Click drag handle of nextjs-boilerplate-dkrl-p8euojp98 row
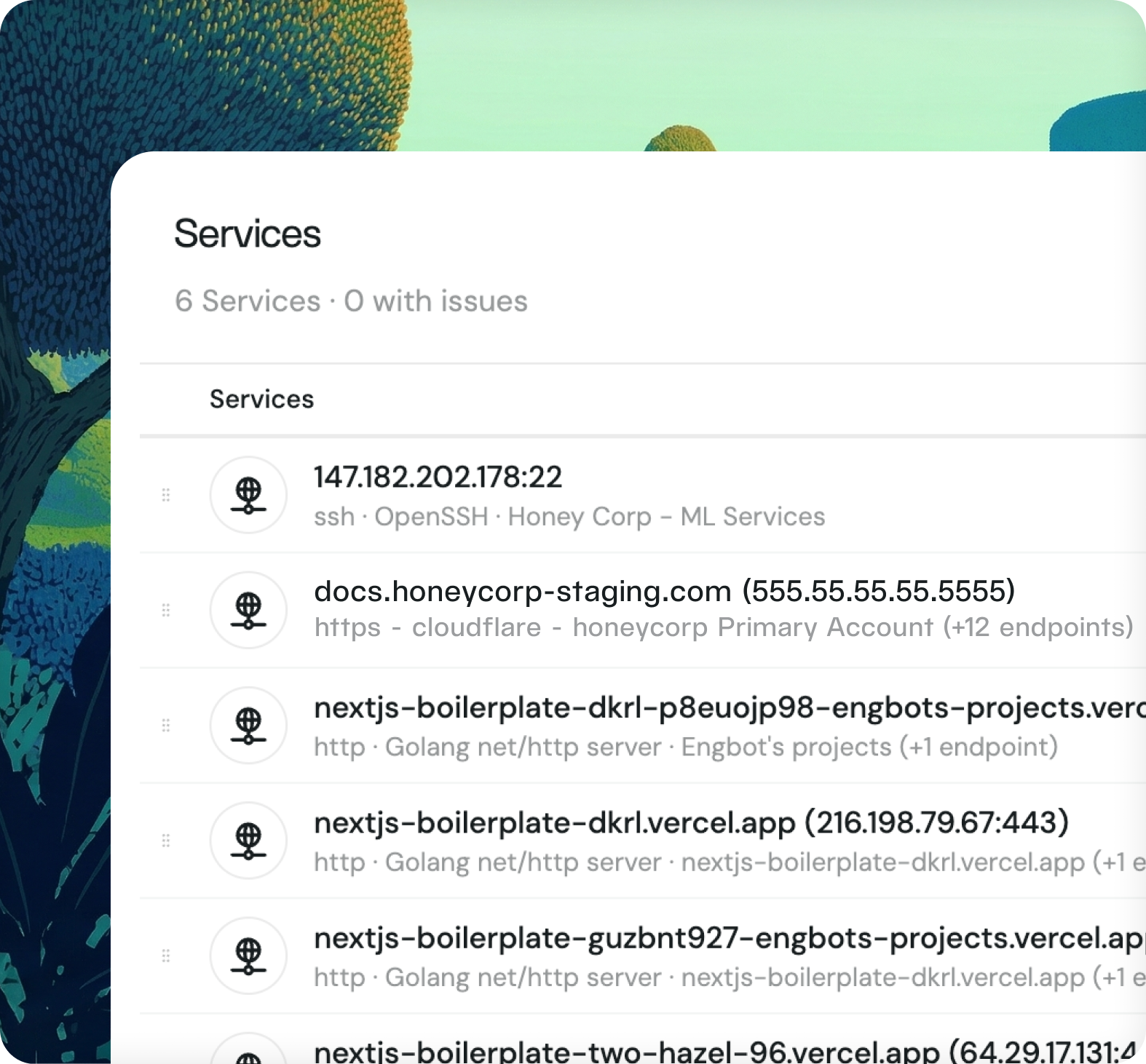The height and width of the screenshot is (1064, 1146). tap(166, 725)
